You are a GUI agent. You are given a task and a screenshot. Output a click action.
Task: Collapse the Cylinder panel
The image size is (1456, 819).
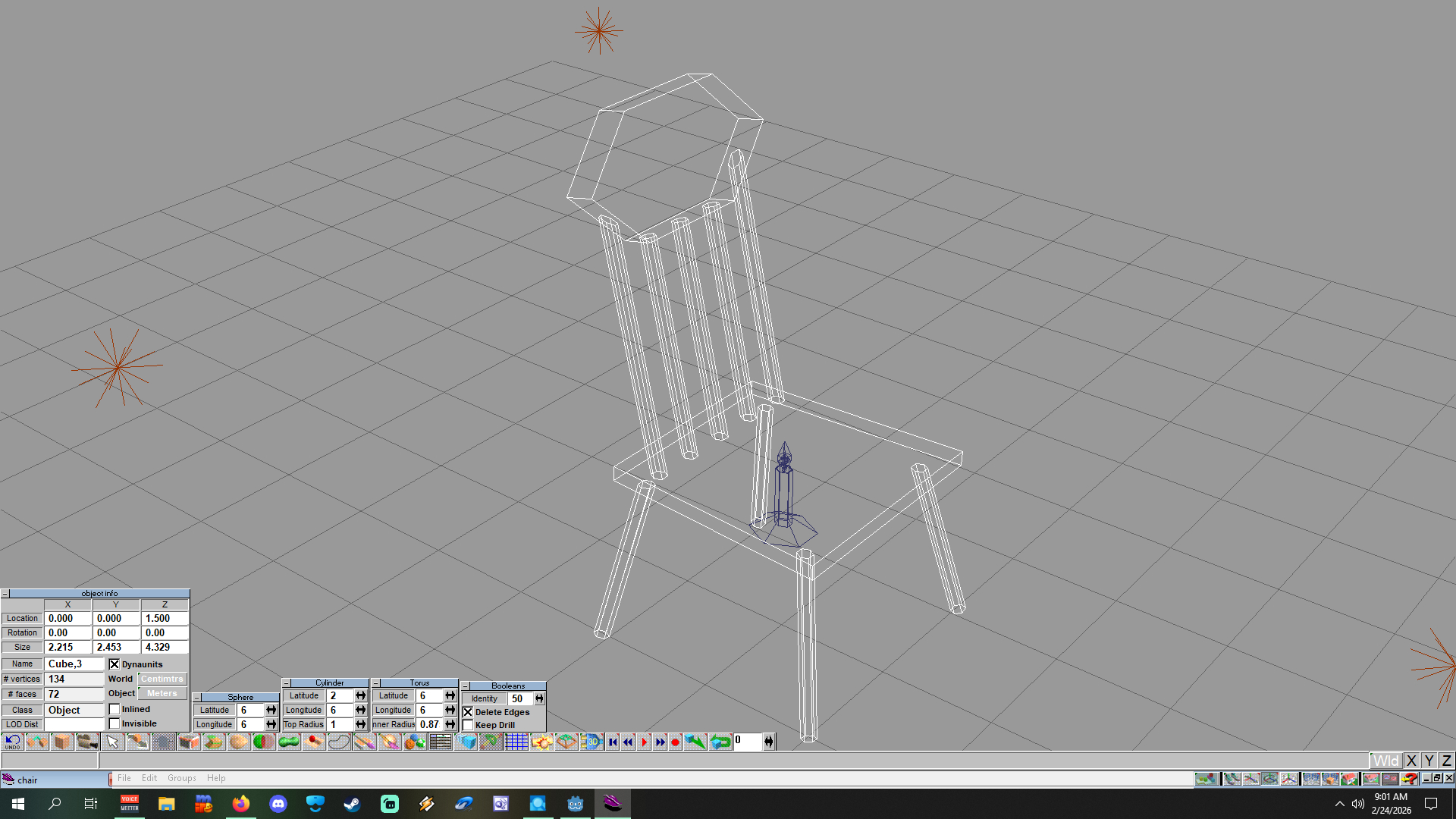(x=287, y=683)
